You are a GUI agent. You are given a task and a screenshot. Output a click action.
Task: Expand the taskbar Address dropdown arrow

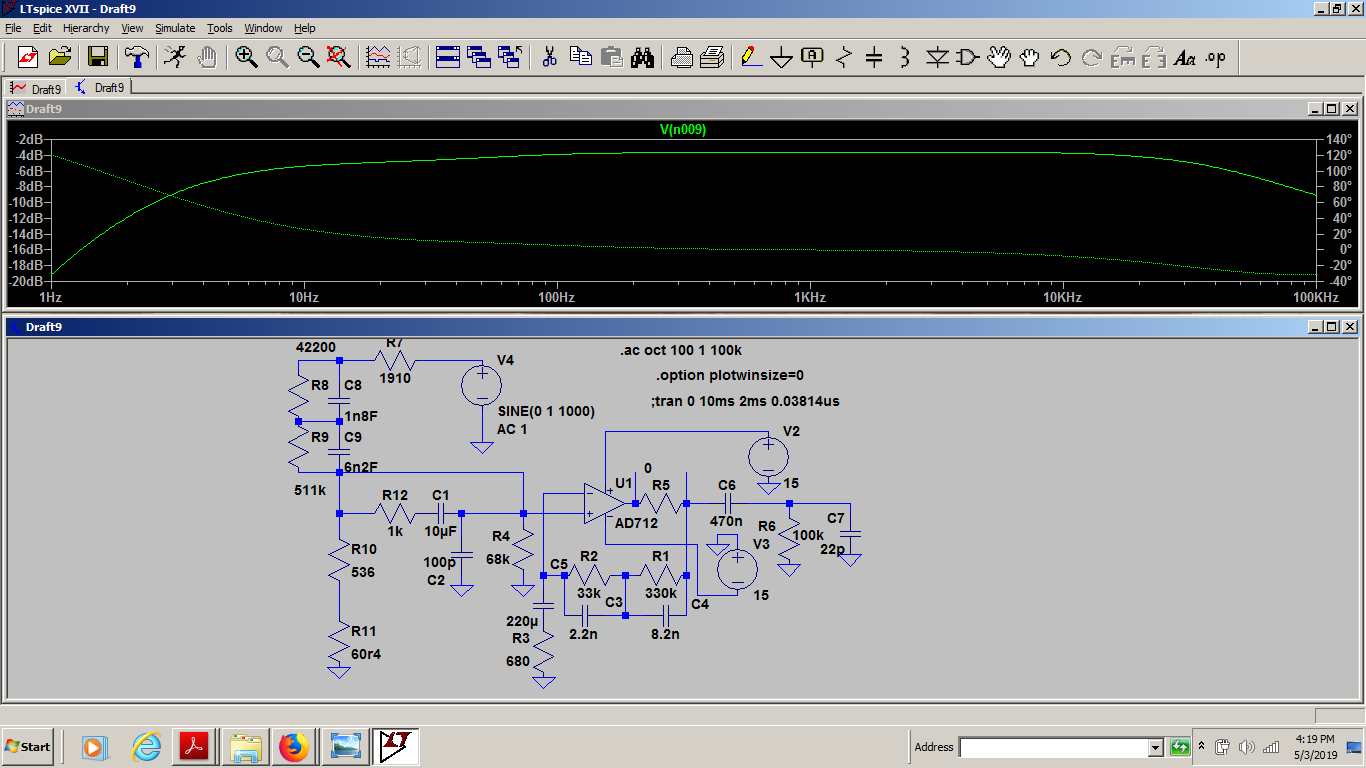pos(1156,747)
